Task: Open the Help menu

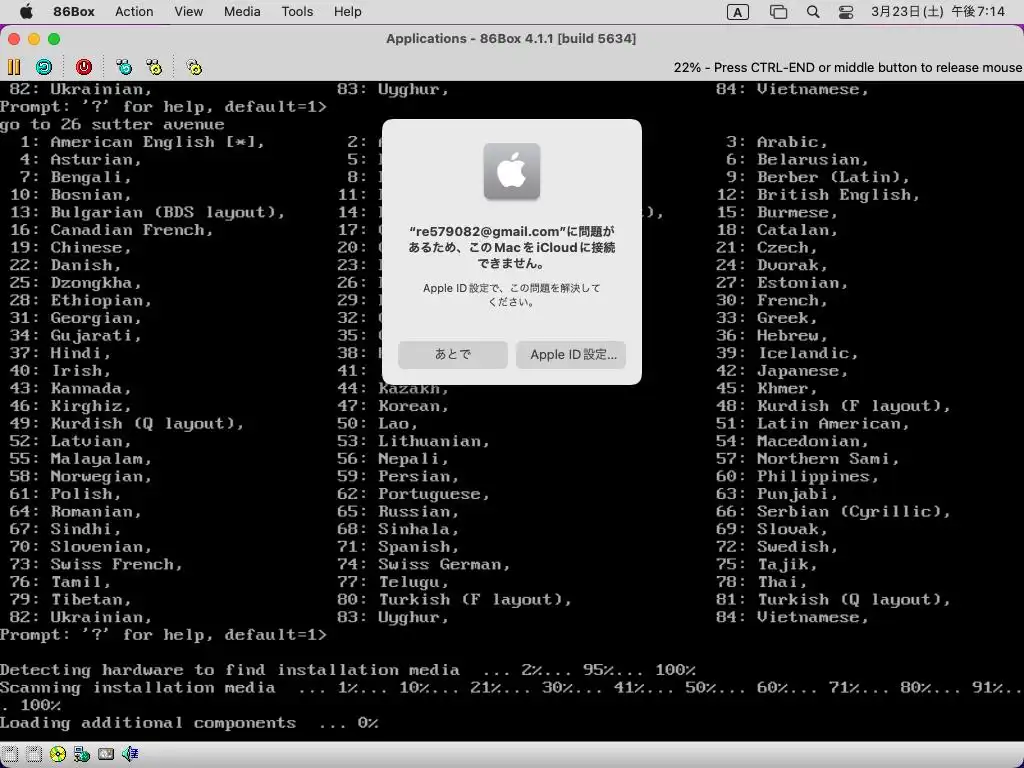Action: click(x=347, y=12)
